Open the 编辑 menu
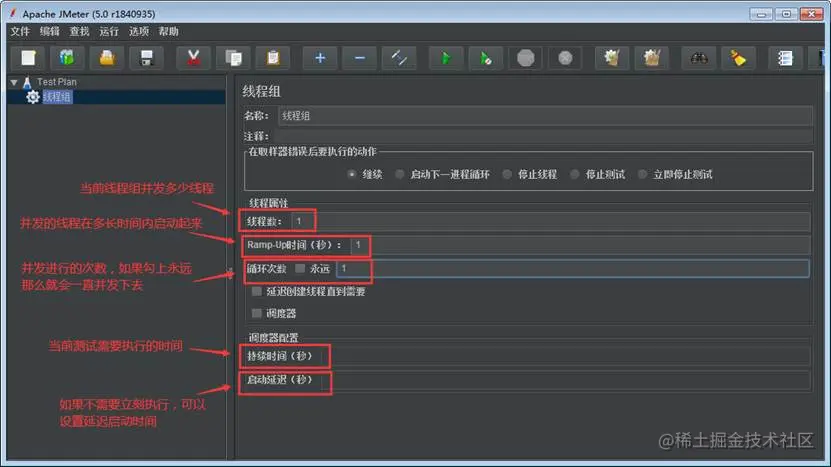The width and height of the screenshot is (831, 467). (49, 32)
